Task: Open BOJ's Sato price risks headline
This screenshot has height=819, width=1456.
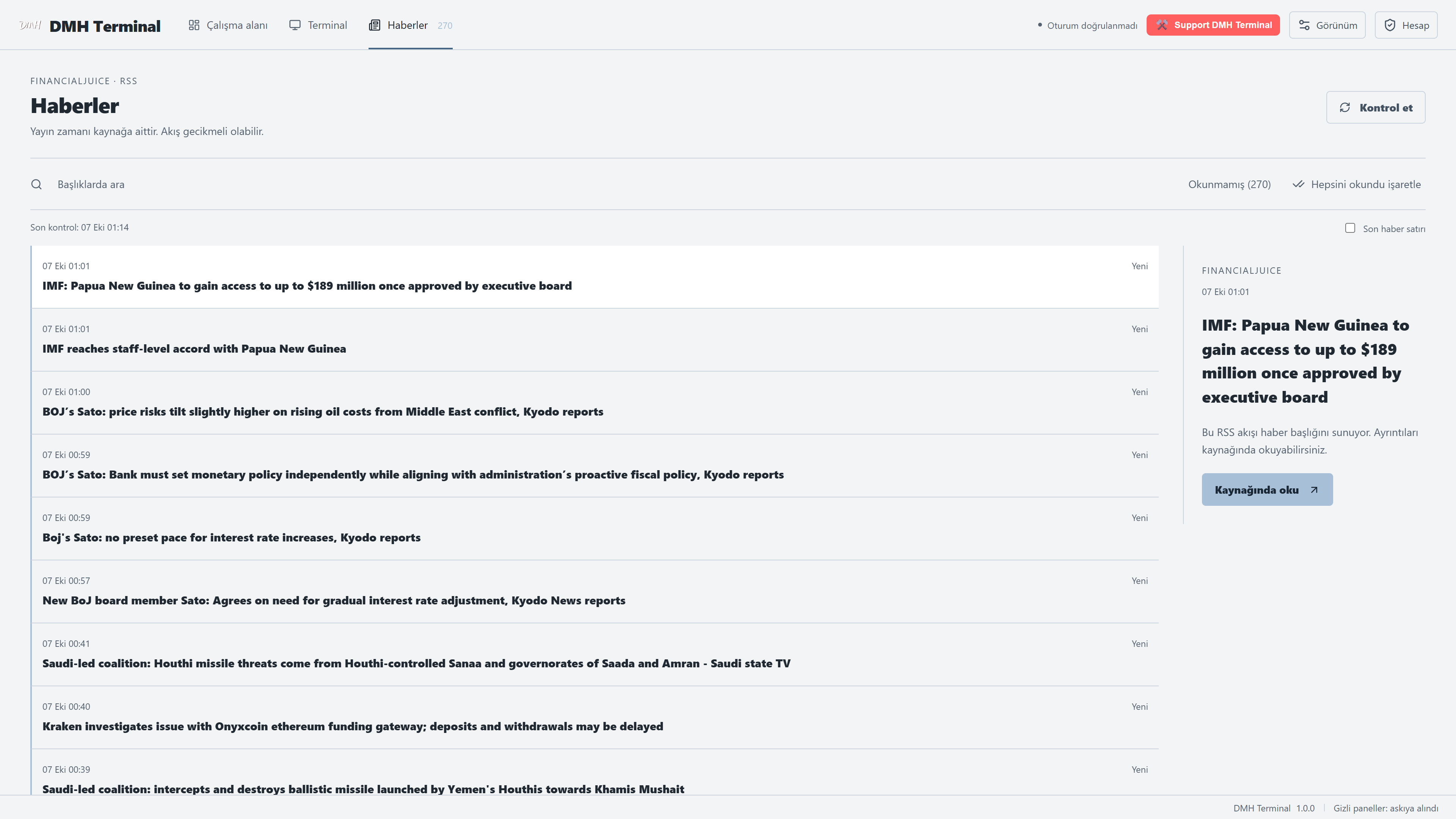Action: point(595,402)
